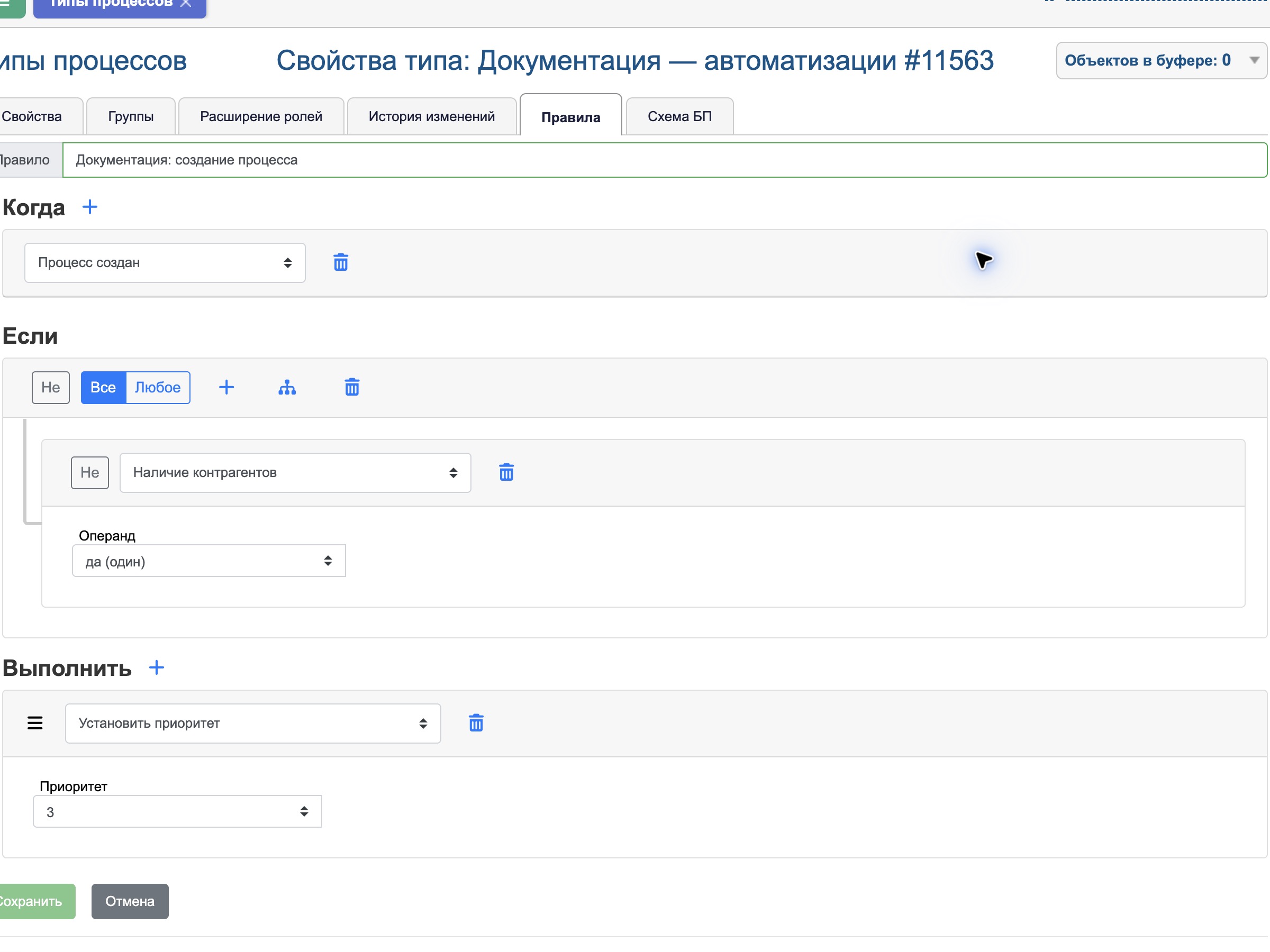Select the Любое match mode
The image size is (1270, 952).
[x=158, y=387]
